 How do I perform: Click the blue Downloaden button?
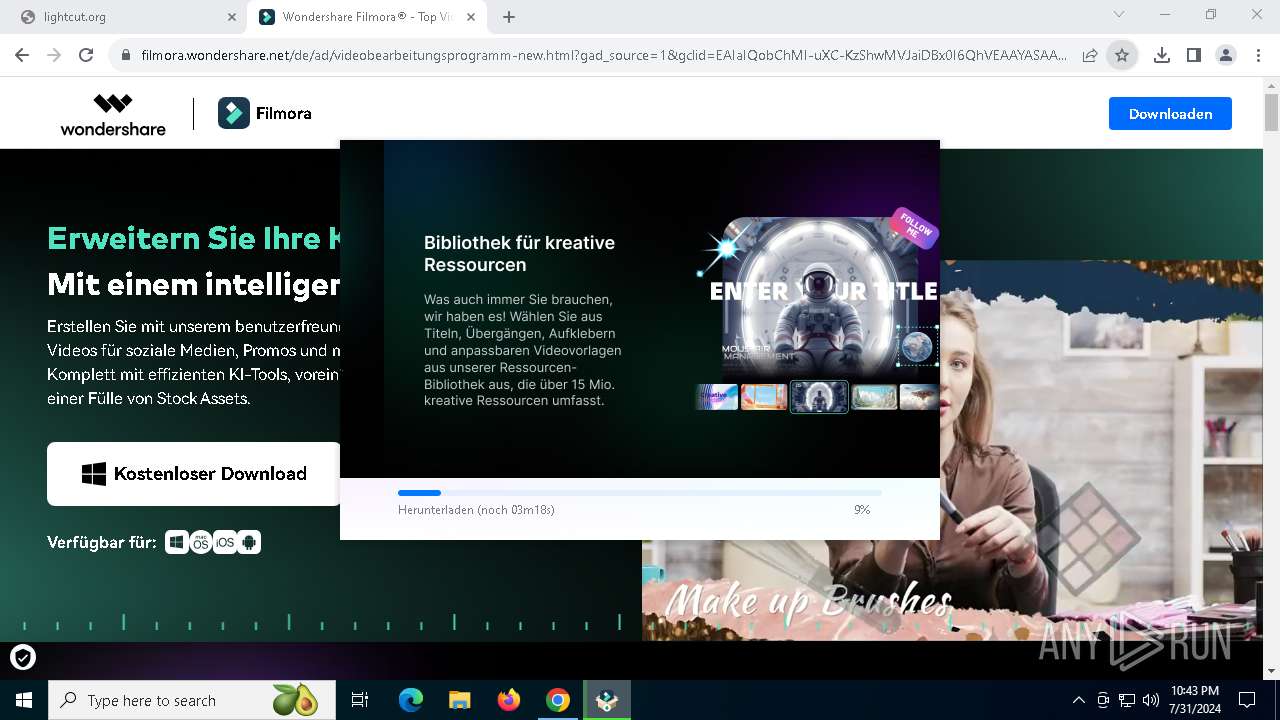1170,114
